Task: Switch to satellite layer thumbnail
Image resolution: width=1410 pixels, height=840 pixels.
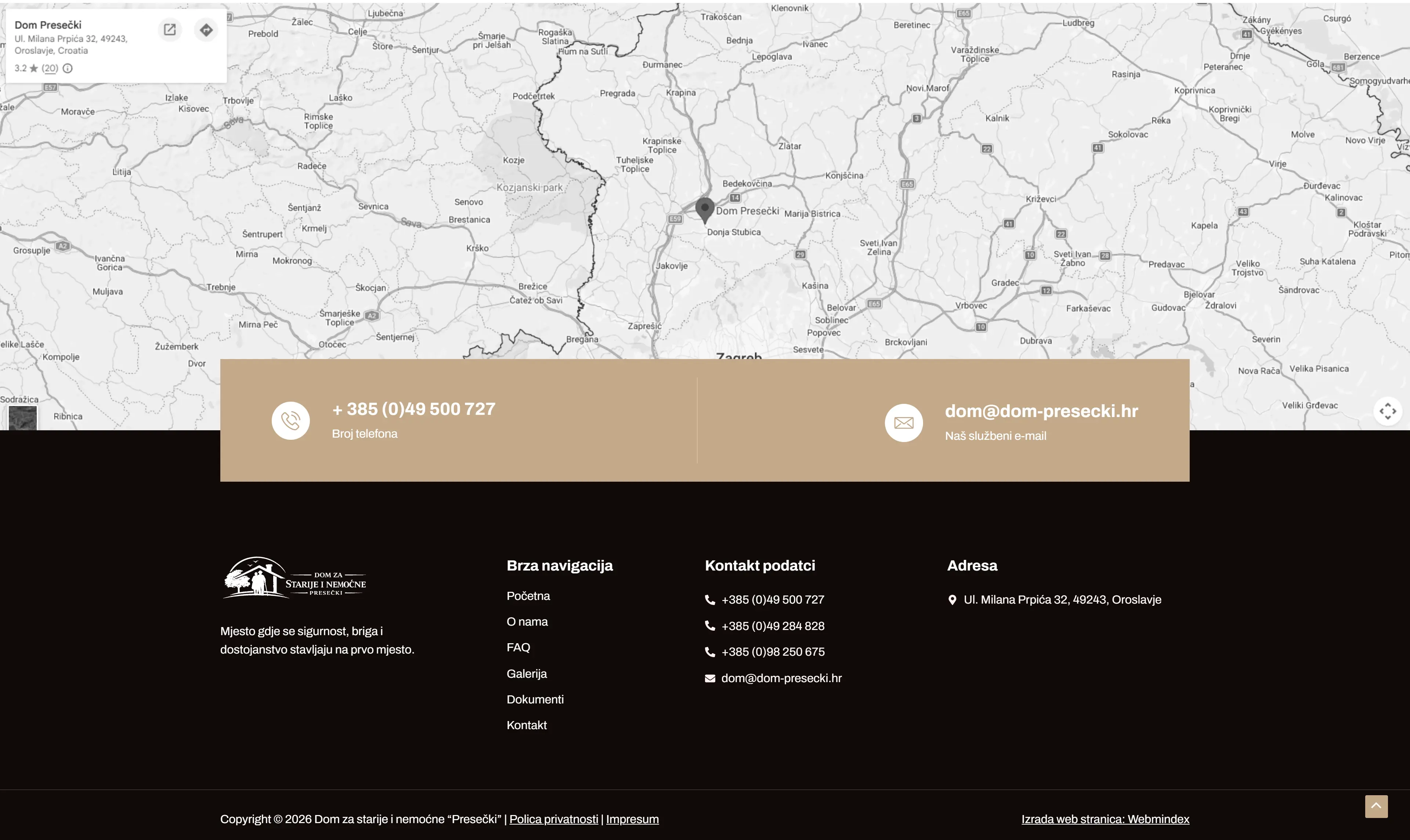Action: tap(23, 418)
